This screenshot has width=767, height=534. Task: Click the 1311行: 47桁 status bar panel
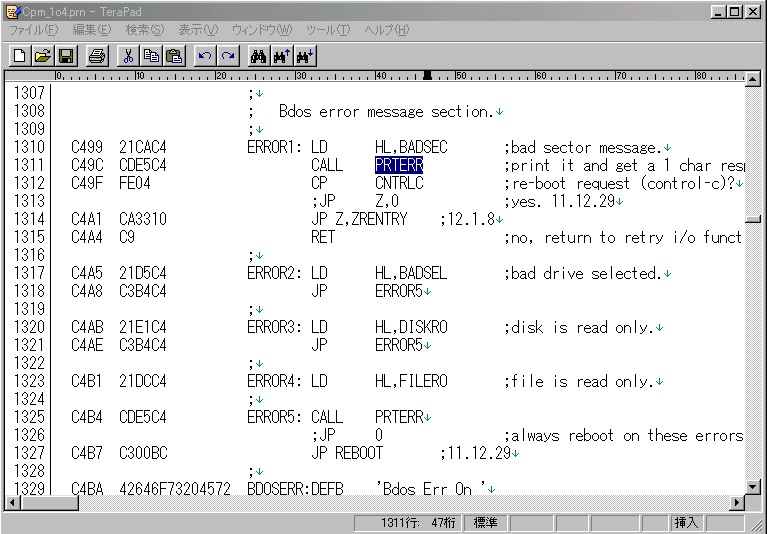click(407, 523)
